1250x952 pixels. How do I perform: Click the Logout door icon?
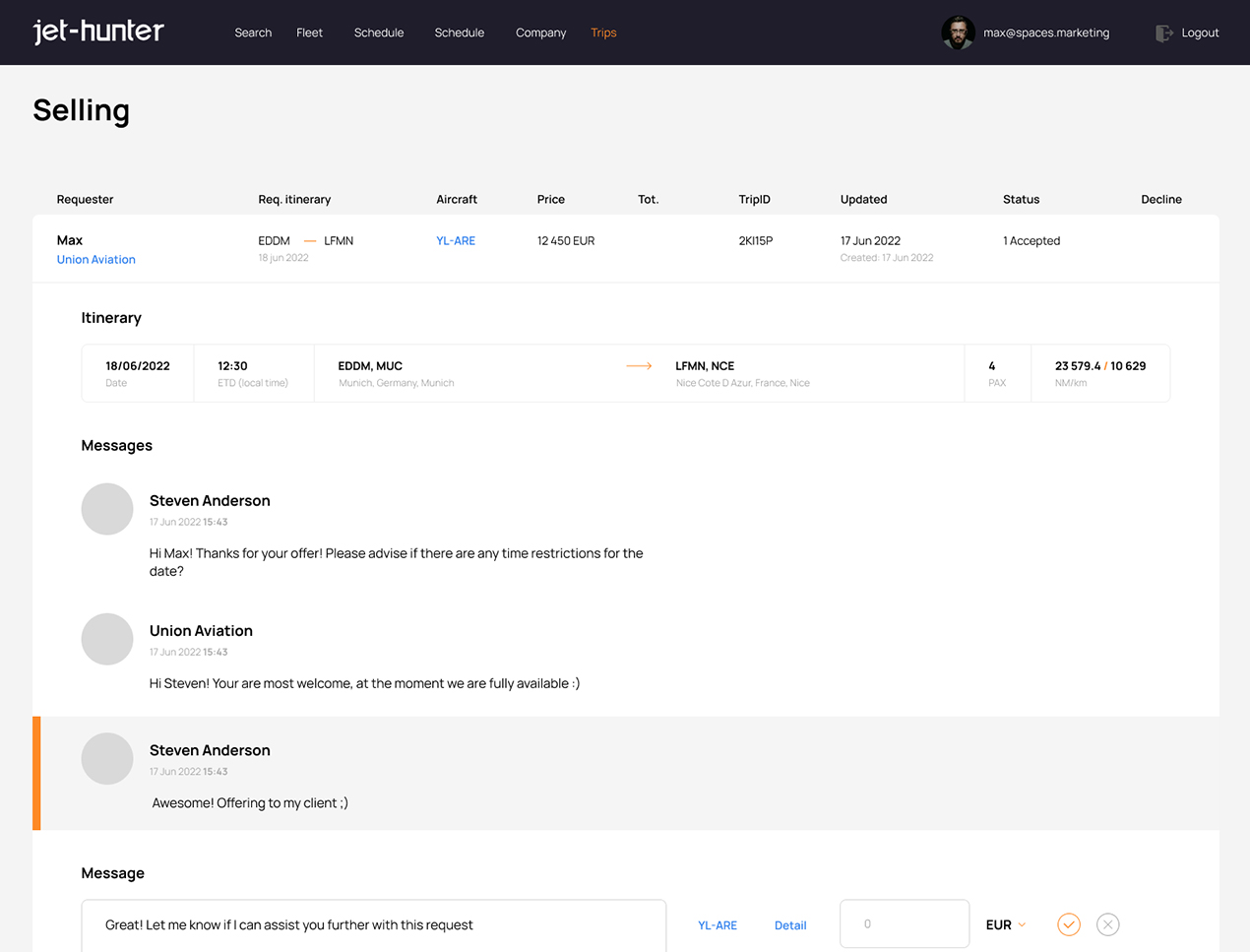[1163, 33]
